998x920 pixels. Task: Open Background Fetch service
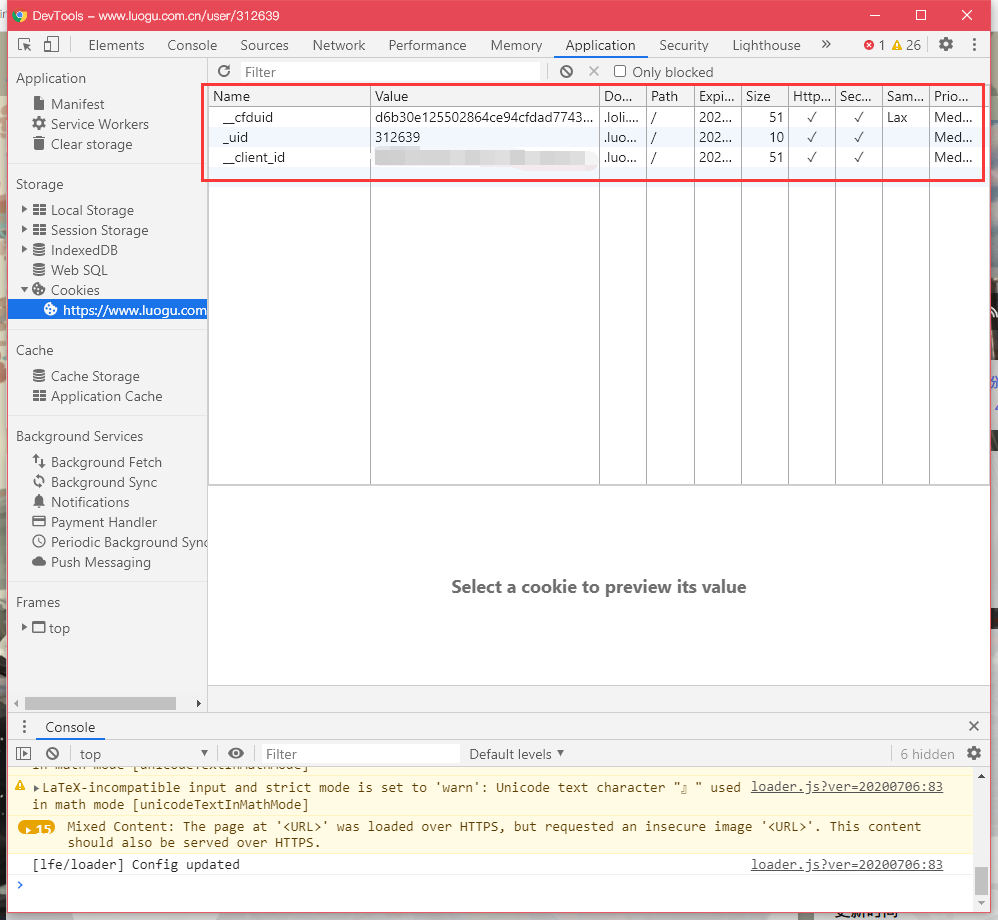(x=97, y=462)
